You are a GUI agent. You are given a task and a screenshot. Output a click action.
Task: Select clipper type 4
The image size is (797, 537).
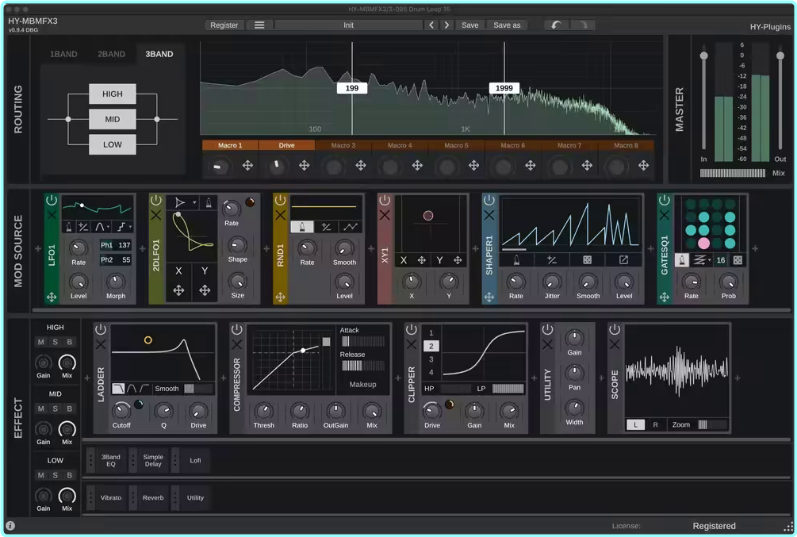coord(431,372)
